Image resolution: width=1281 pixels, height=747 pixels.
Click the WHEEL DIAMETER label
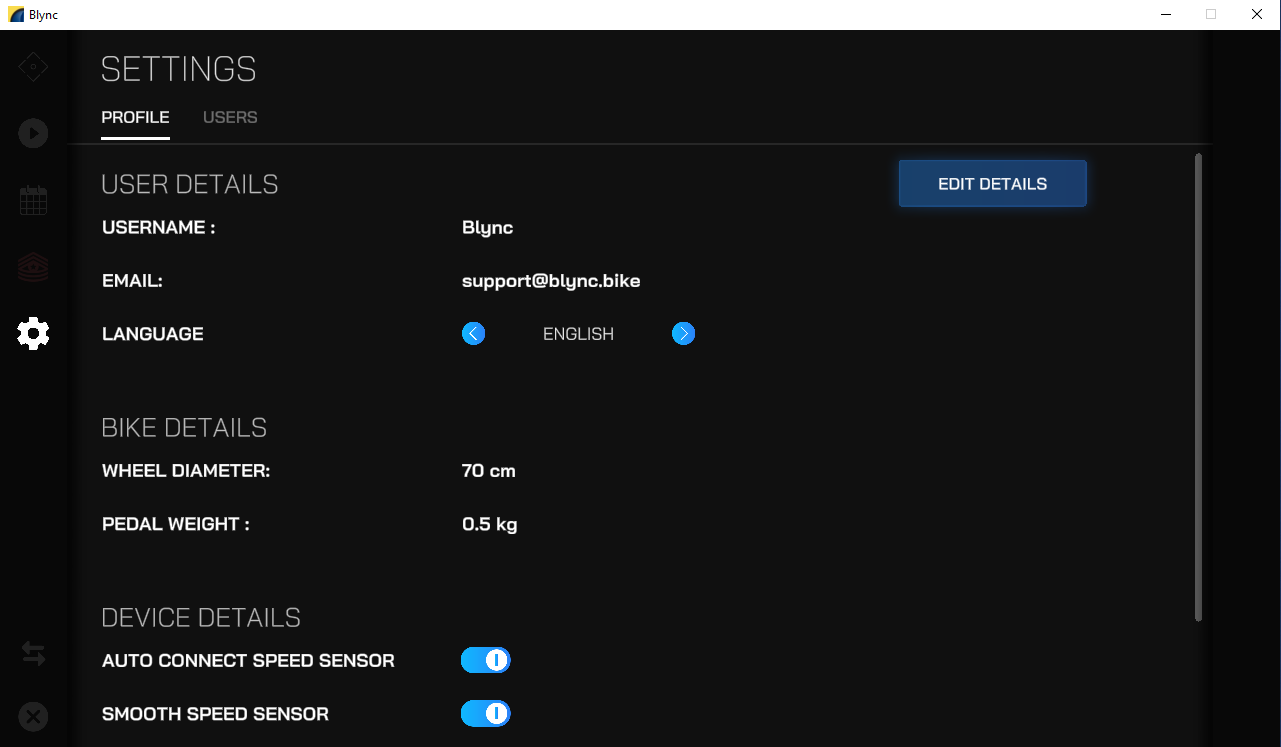click(x=186, y=471)
